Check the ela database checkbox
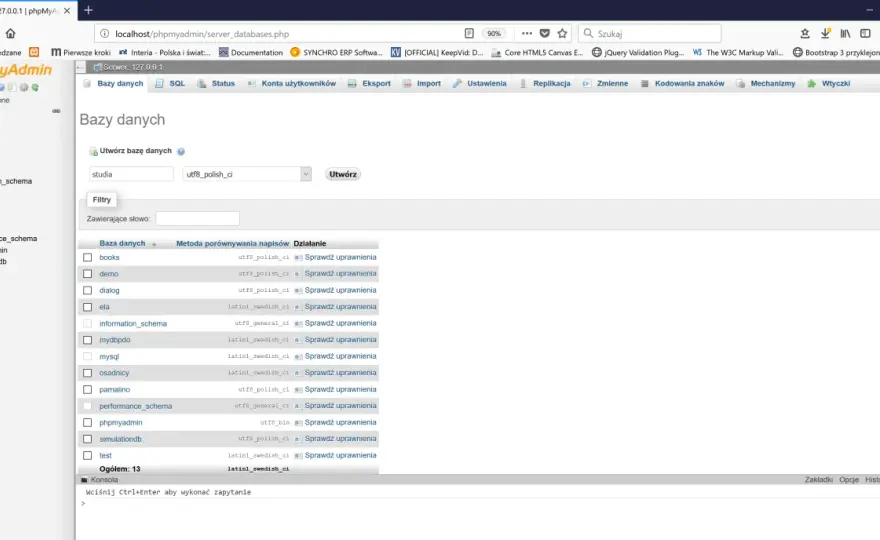The width and height of the screenshot is (880, 540). tap(88, 307)
